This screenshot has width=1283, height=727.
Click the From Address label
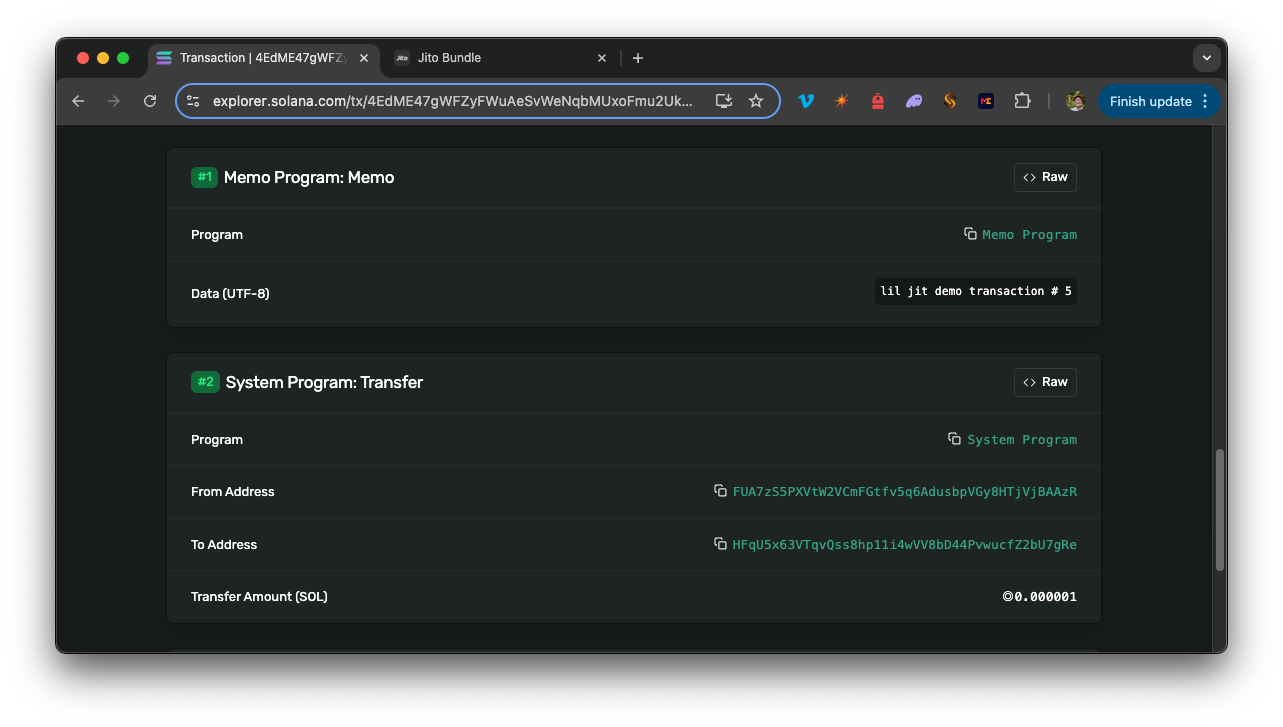232,492
